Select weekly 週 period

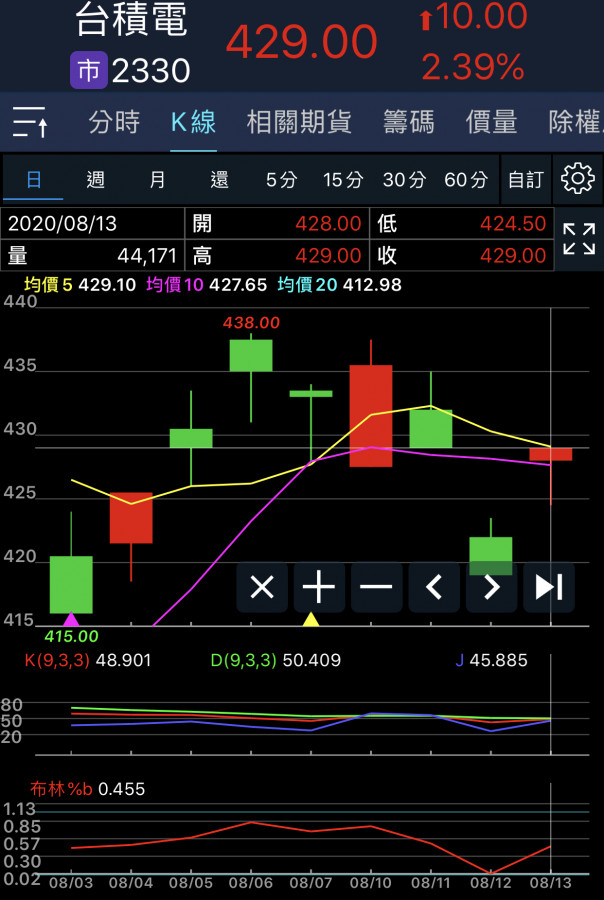(96, 180)
